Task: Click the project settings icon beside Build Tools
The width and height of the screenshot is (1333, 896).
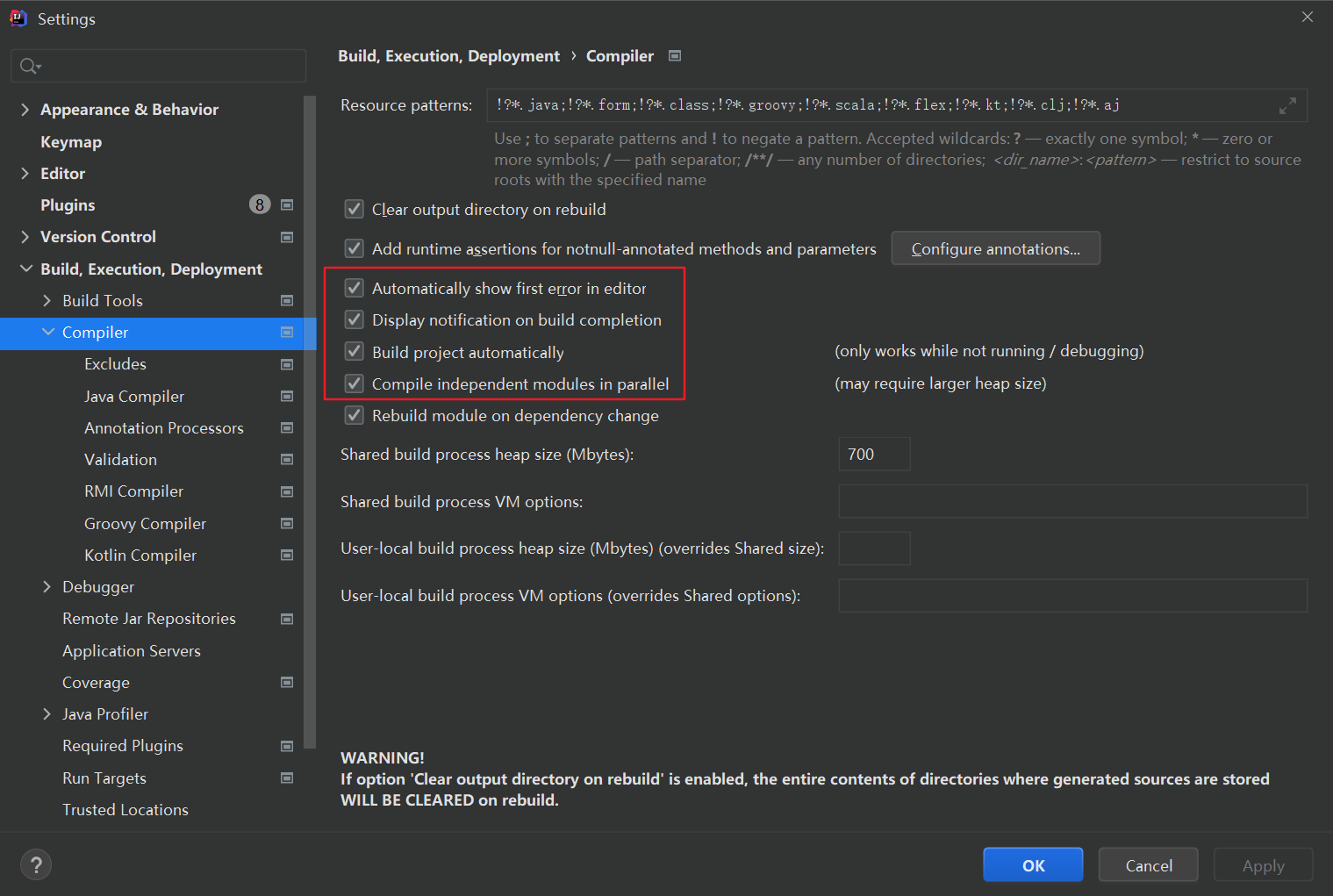Action: coord(287,301)
